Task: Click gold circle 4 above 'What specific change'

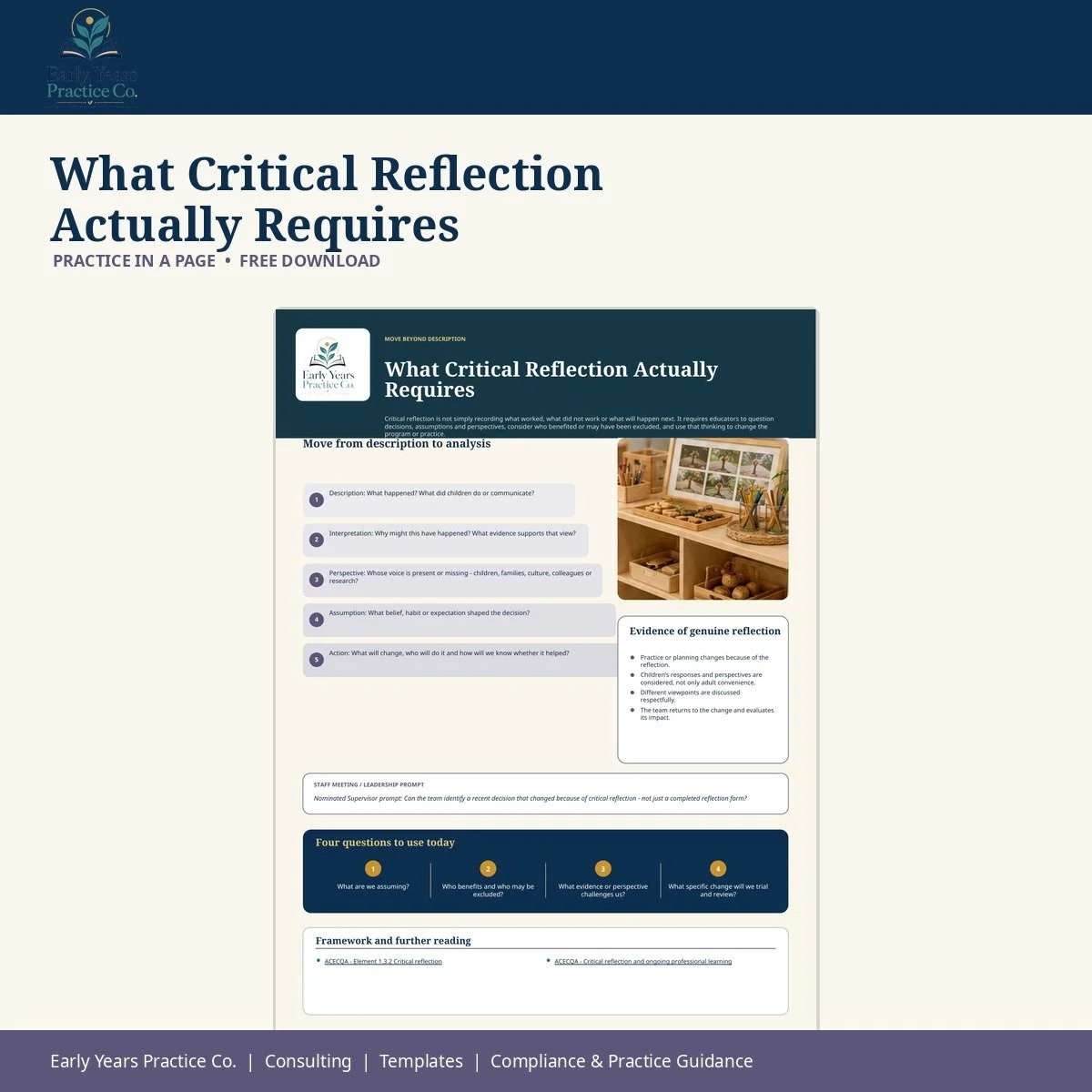Action: click(x=718, y=869)
